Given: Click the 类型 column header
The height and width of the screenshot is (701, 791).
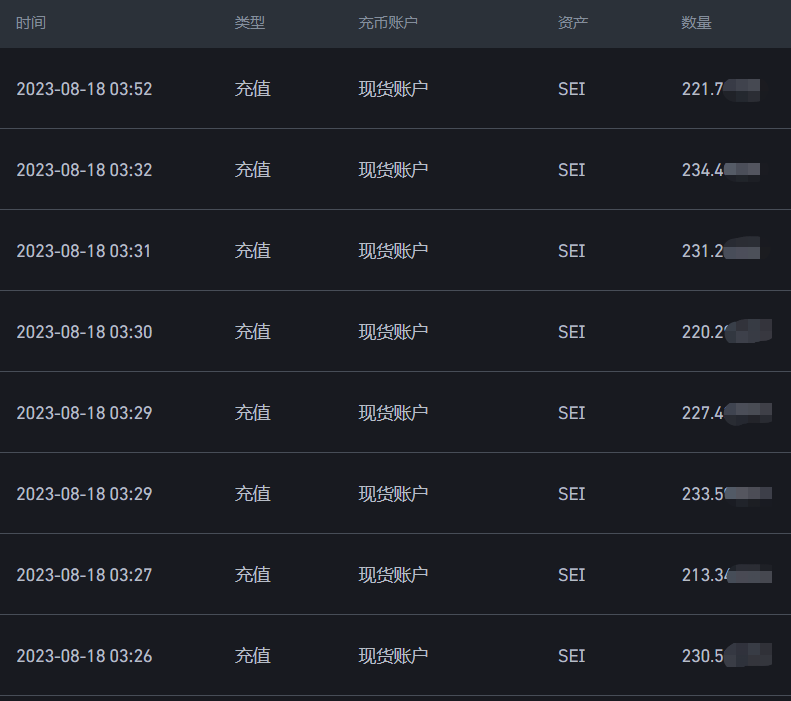Looking at the screenshot, I should 250,23.
